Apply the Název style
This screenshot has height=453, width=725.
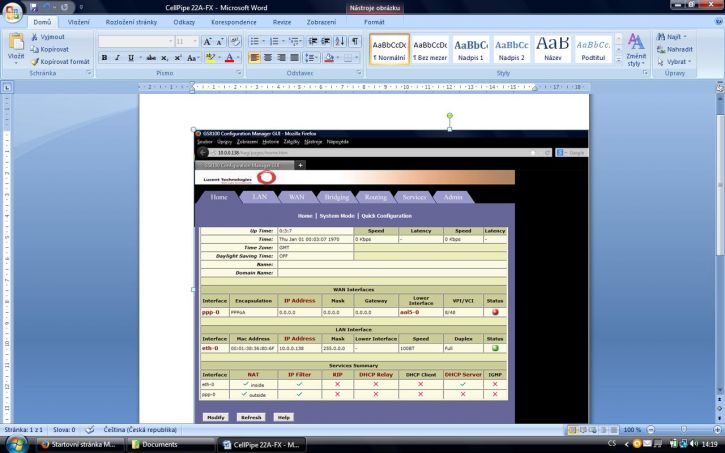pos(553,49)
